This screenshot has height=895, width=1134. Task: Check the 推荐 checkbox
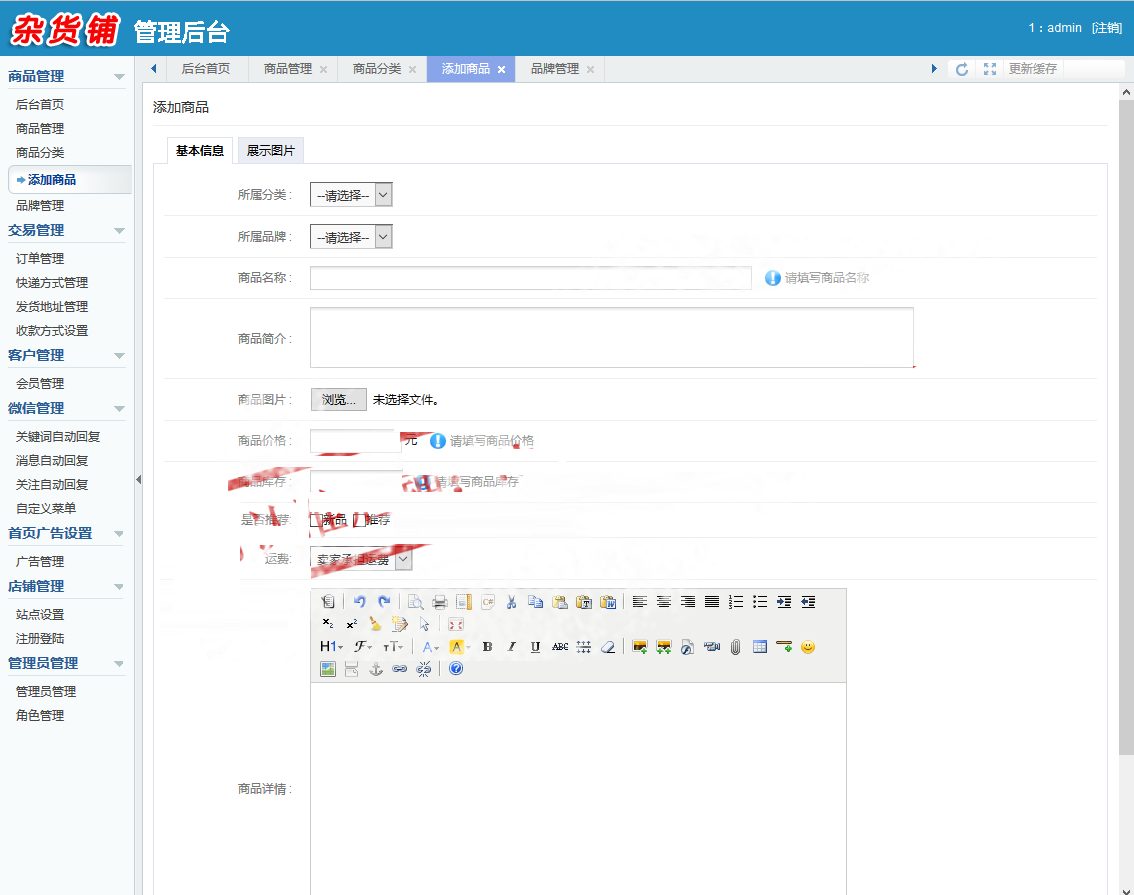tap(360, 520)
